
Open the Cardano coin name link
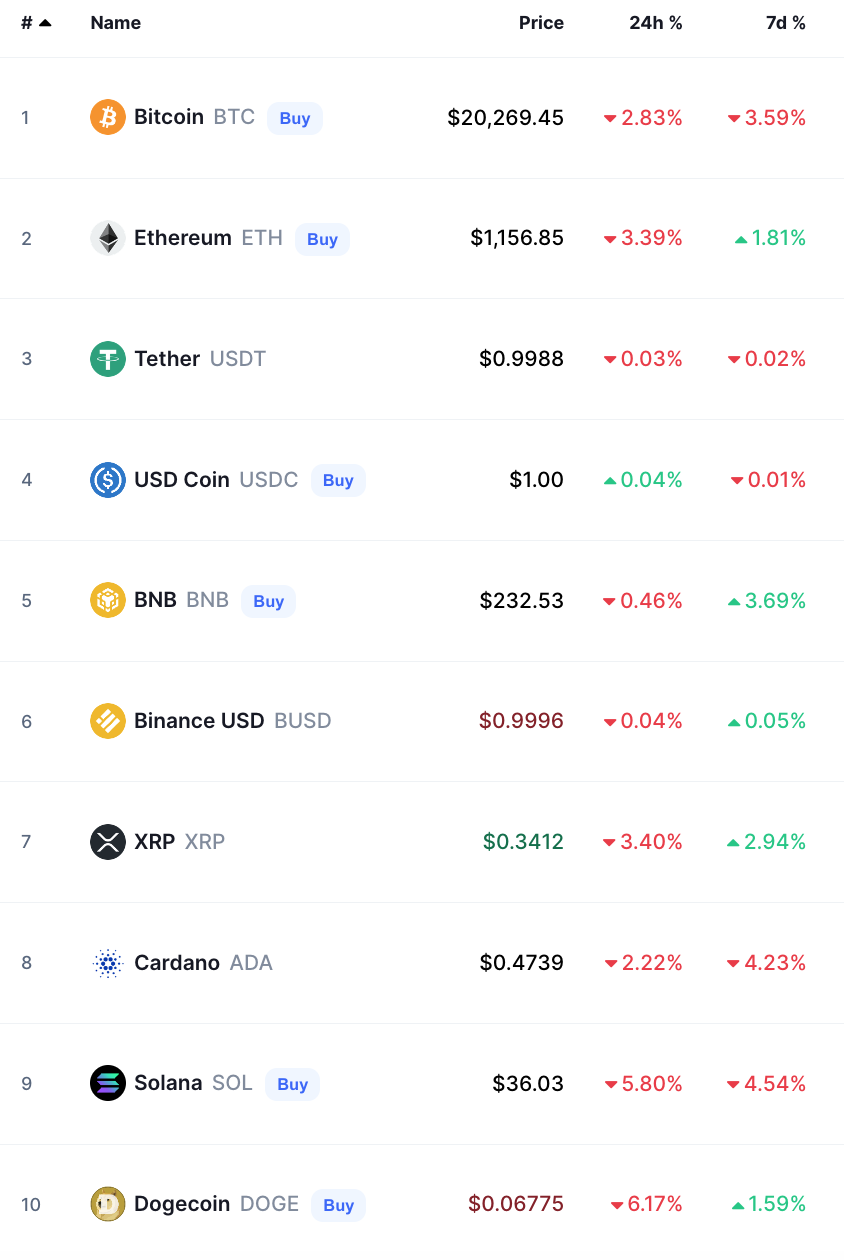click(x=177, y=963)
